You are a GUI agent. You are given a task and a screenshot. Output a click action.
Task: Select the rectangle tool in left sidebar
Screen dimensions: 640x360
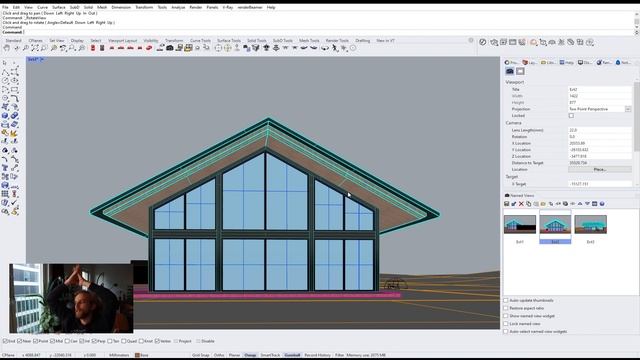[14, 89]
